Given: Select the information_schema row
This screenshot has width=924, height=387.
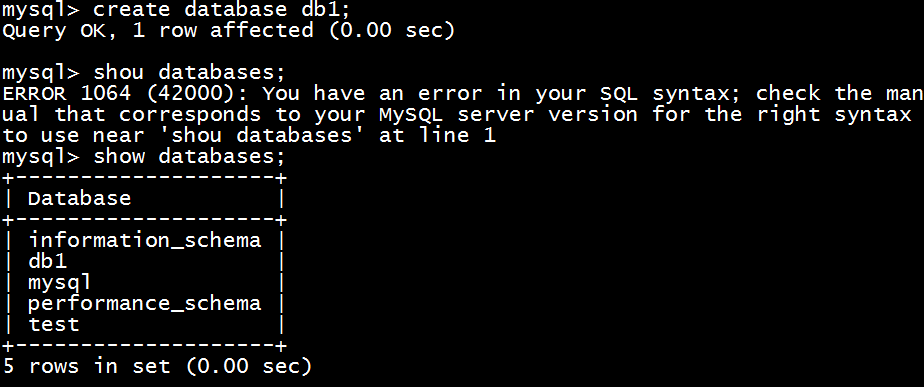Looking at the screenshot, I should (x=144, y=240).
